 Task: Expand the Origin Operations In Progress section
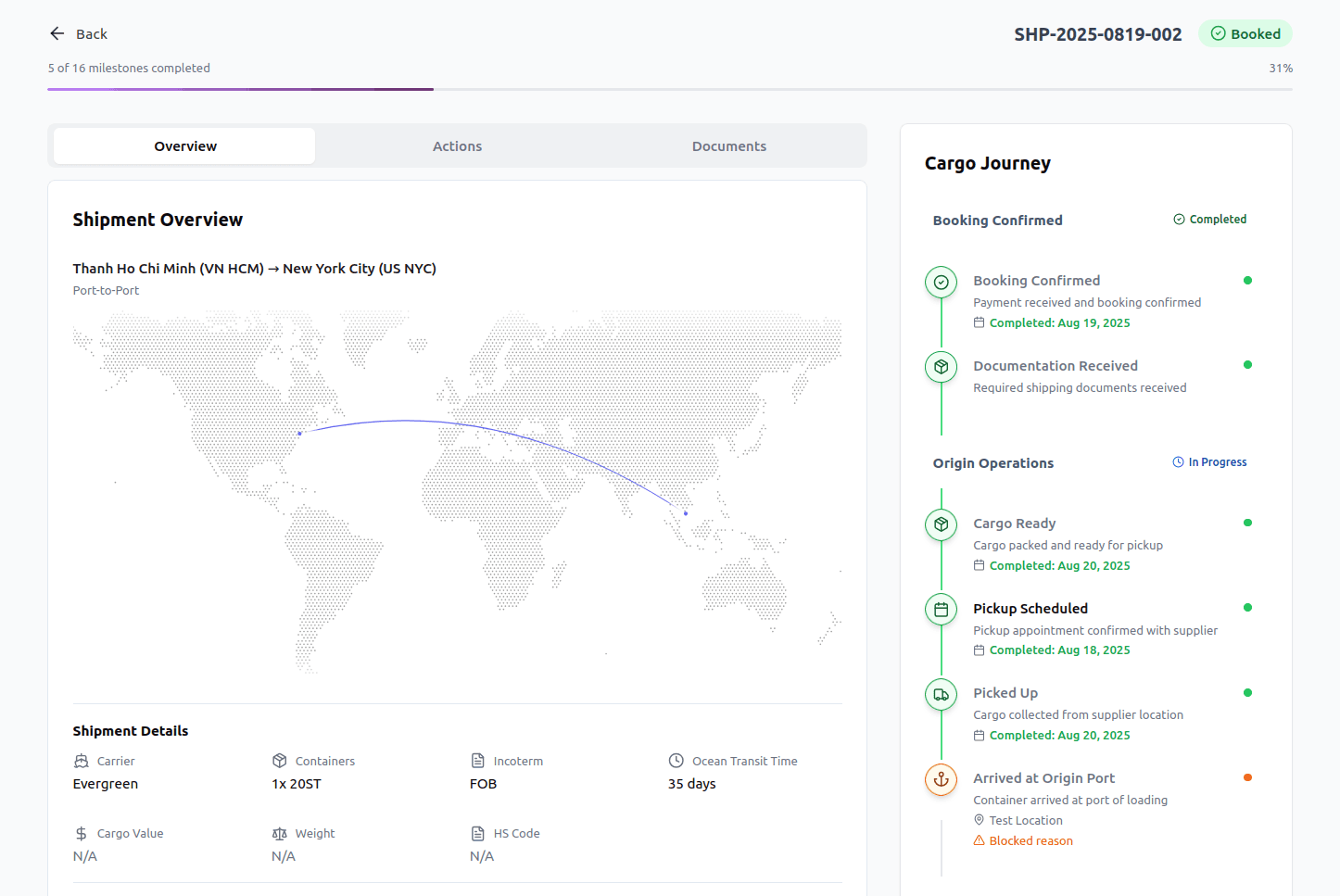(x=1209, y=461)
